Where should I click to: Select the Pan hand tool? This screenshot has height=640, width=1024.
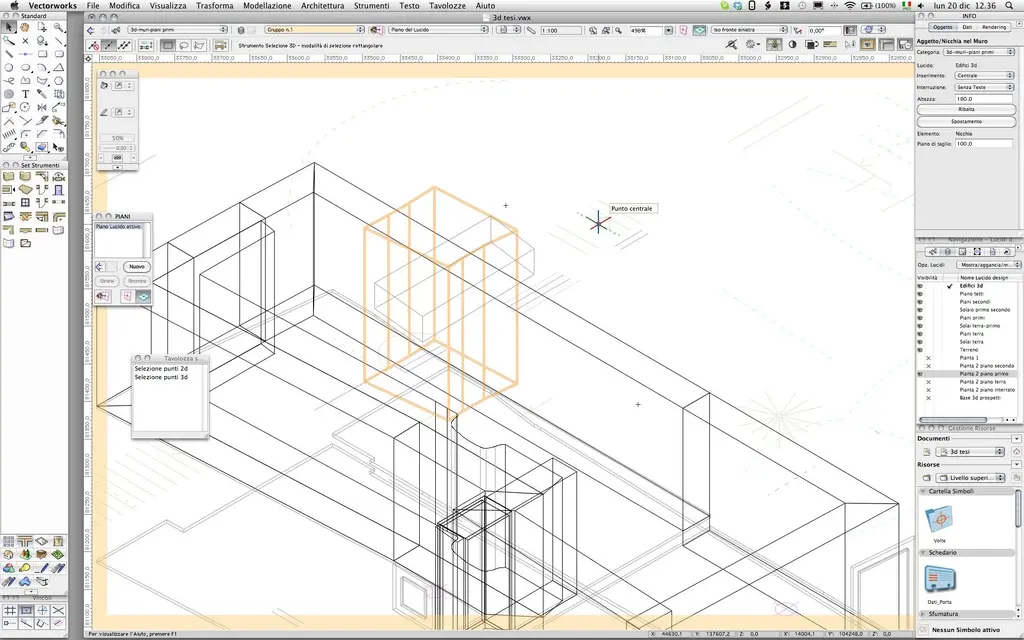25,27
